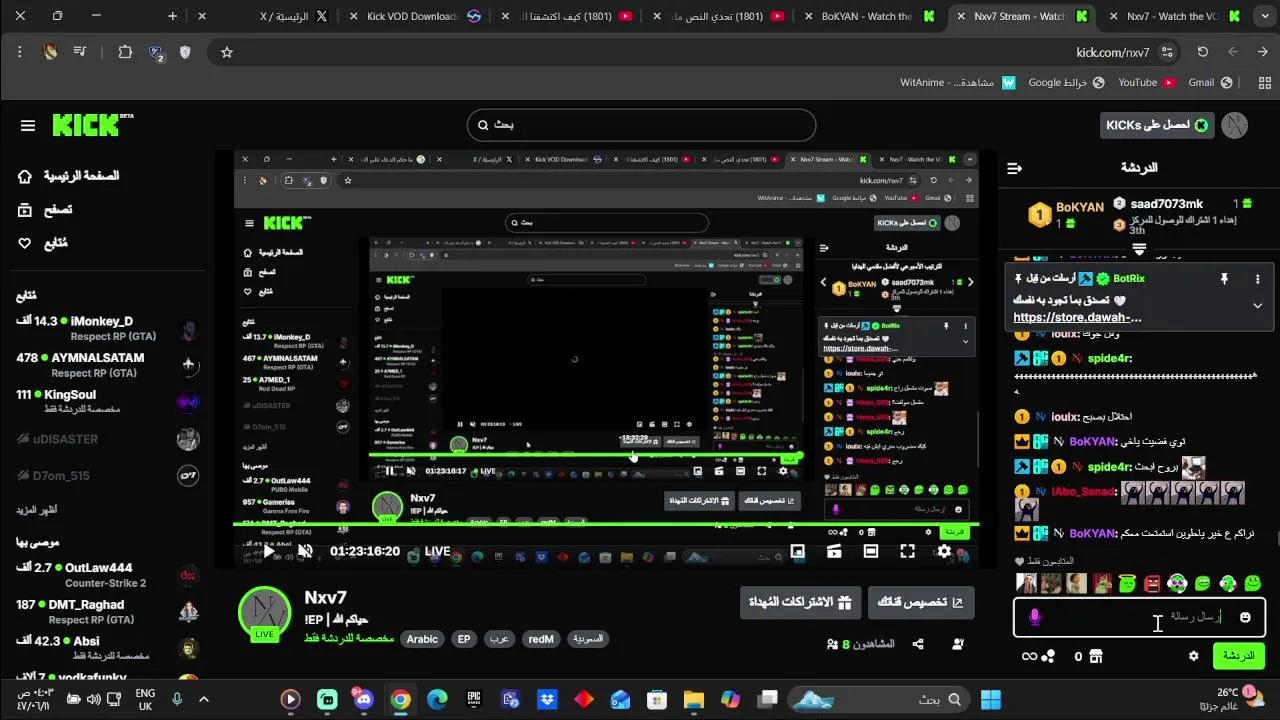The width and height of the screenshot is (1280, 720).
Task: Open YouTube bookmark
Action: tap(1145, 82)
